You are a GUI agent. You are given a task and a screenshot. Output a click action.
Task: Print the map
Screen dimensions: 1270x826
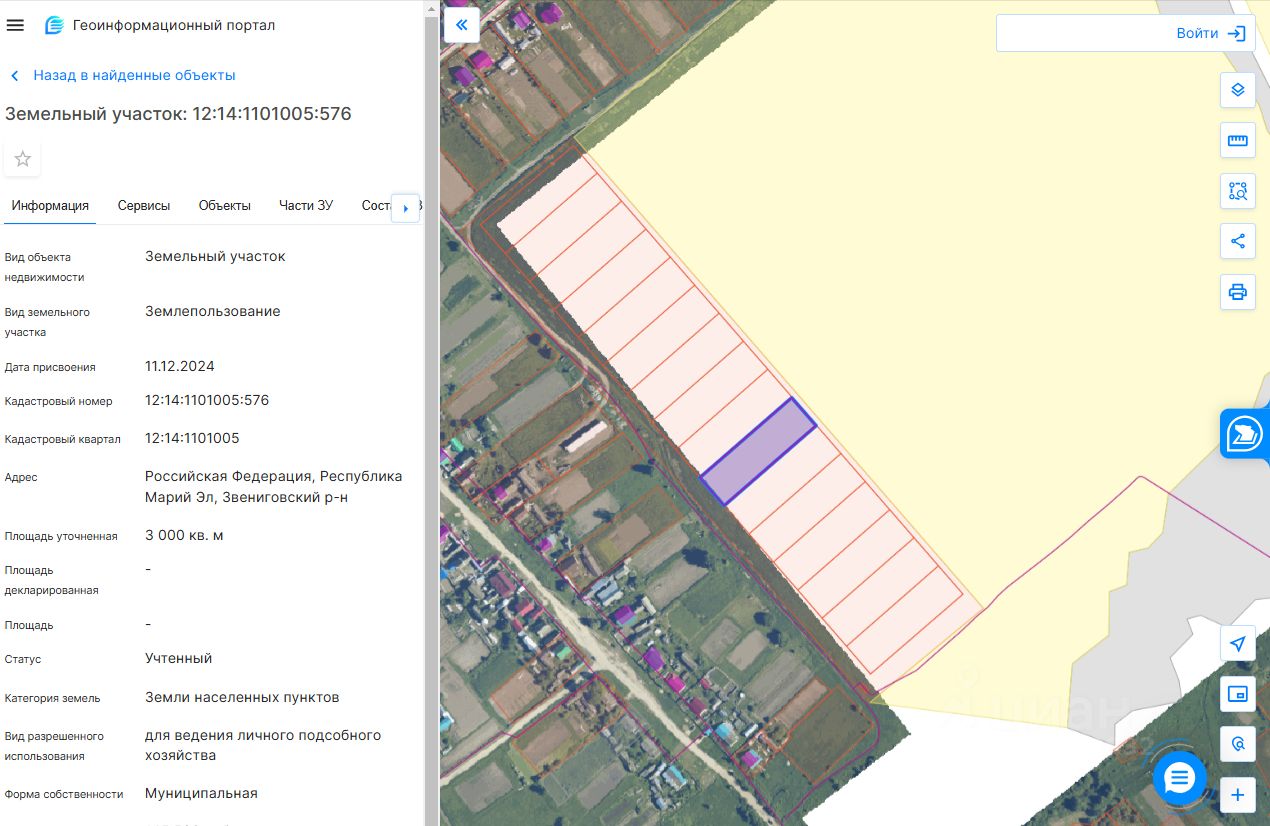pos(1237,292)
